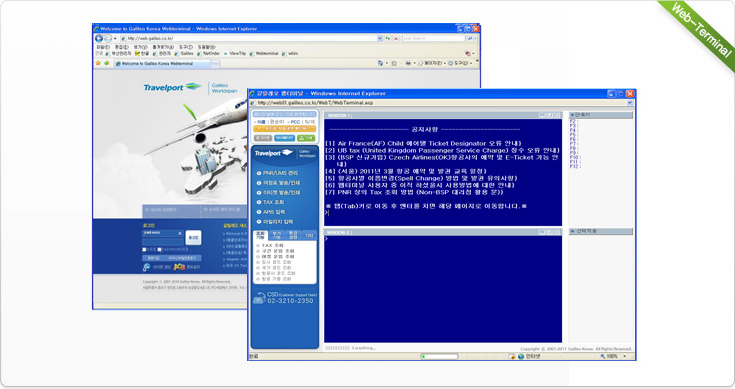Image resolution: width=735 pixels, height=389 pixels.
Task: Click the white login button on the welcome page
Action: [193, 238]
